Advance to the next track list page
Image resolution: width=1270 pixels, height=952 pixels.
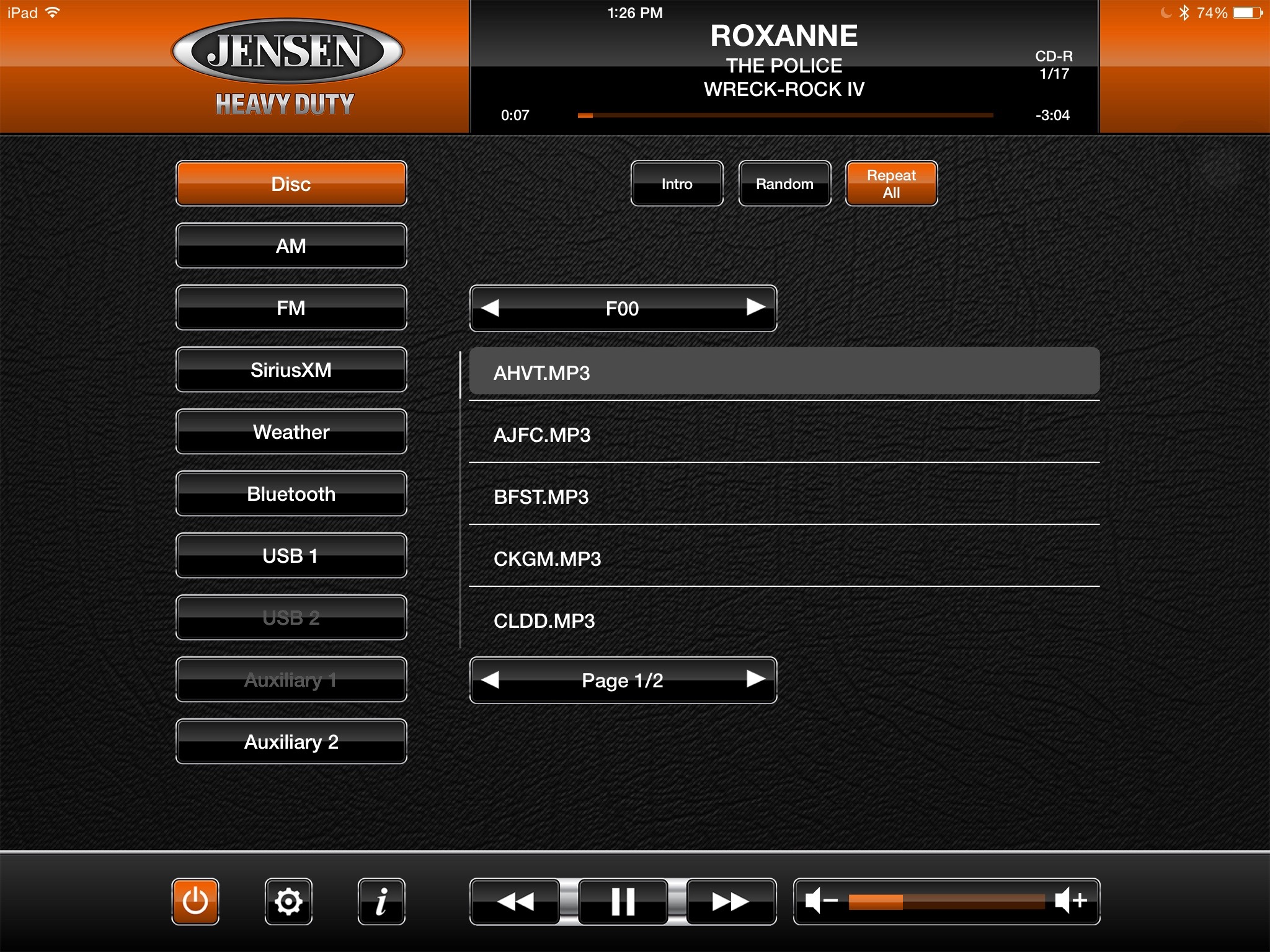[x=756, y=679]
